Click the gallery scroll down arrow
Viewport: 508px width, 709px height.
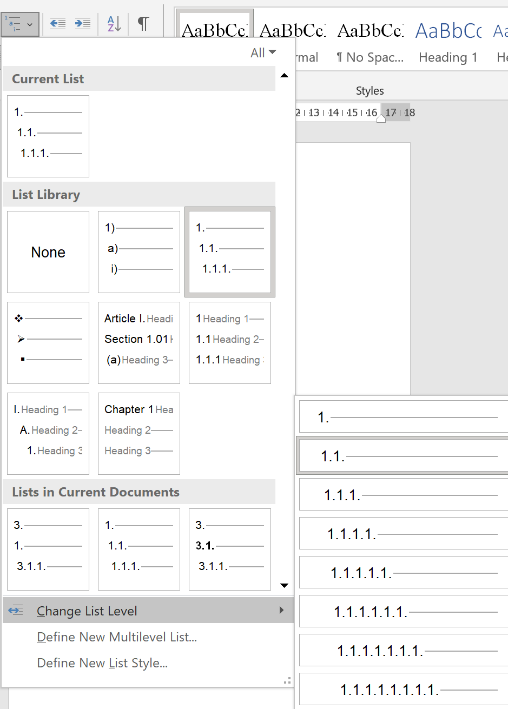pos(284,586)
